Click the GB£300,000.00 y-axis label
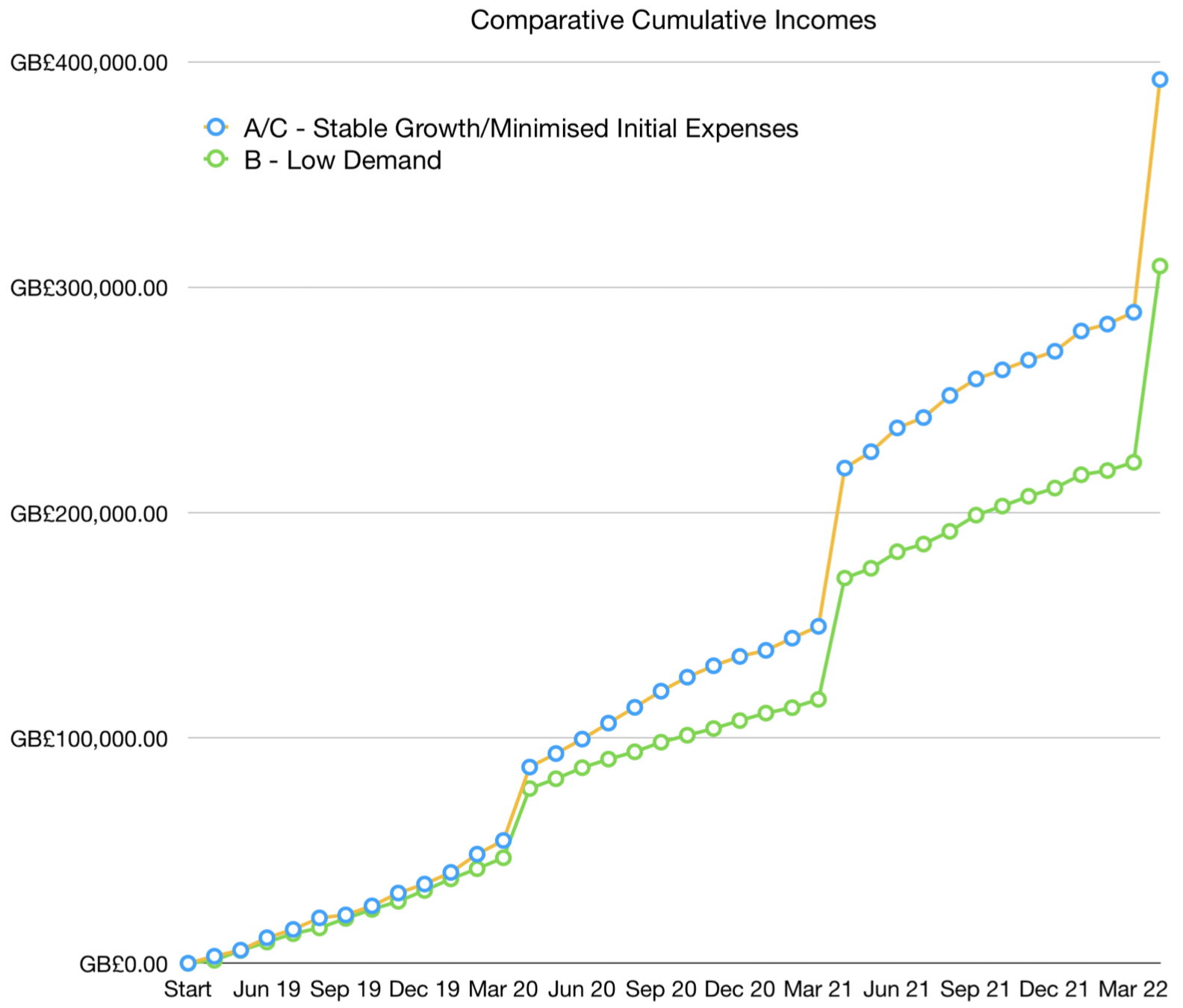Image resolution: width=1183 pixels, height=1008 pixels. 89,288
